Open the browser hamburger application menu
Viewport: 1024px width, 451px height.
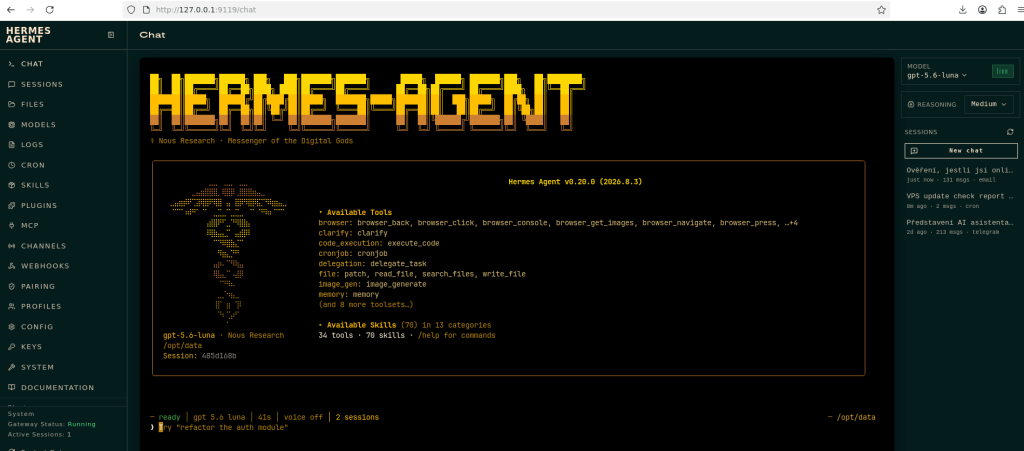click(1020, 10)
